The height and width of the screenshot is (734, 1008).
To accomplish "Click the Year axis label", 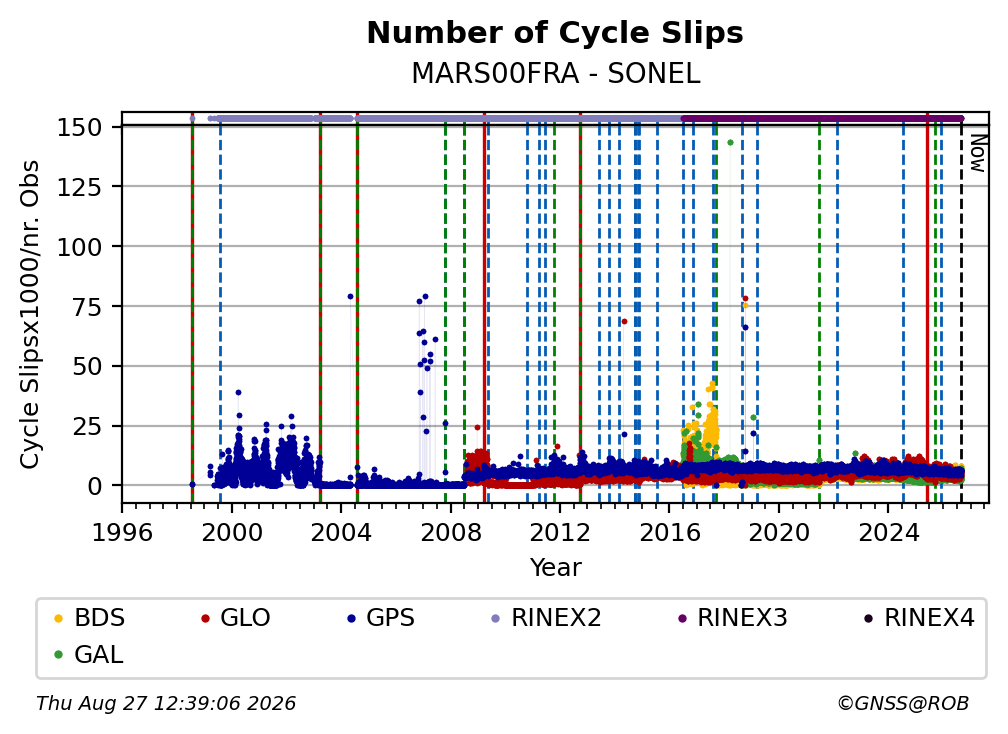I will tap(555, 568).
